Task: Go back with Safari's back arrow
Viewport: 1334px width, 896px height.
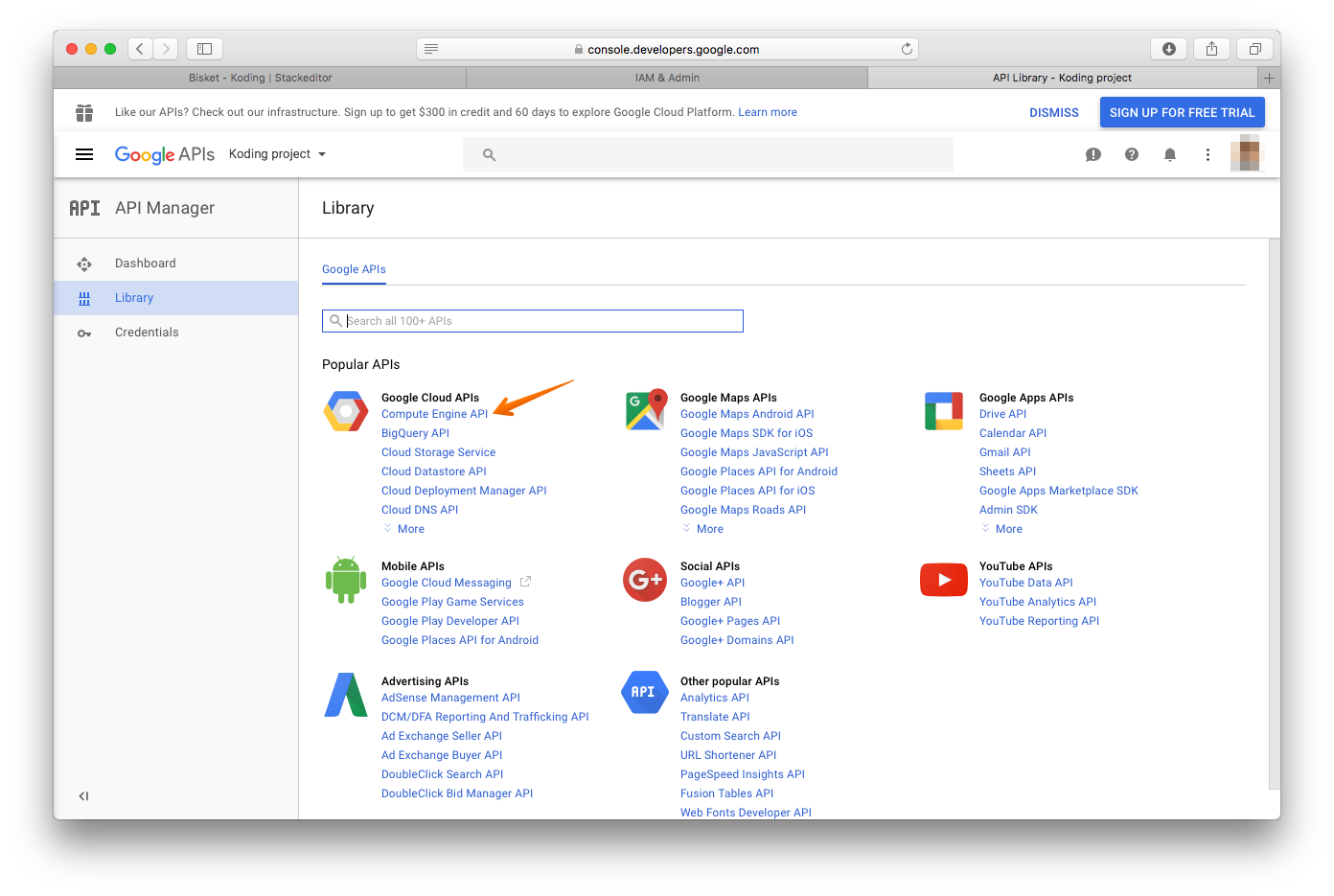Action: 140,48
